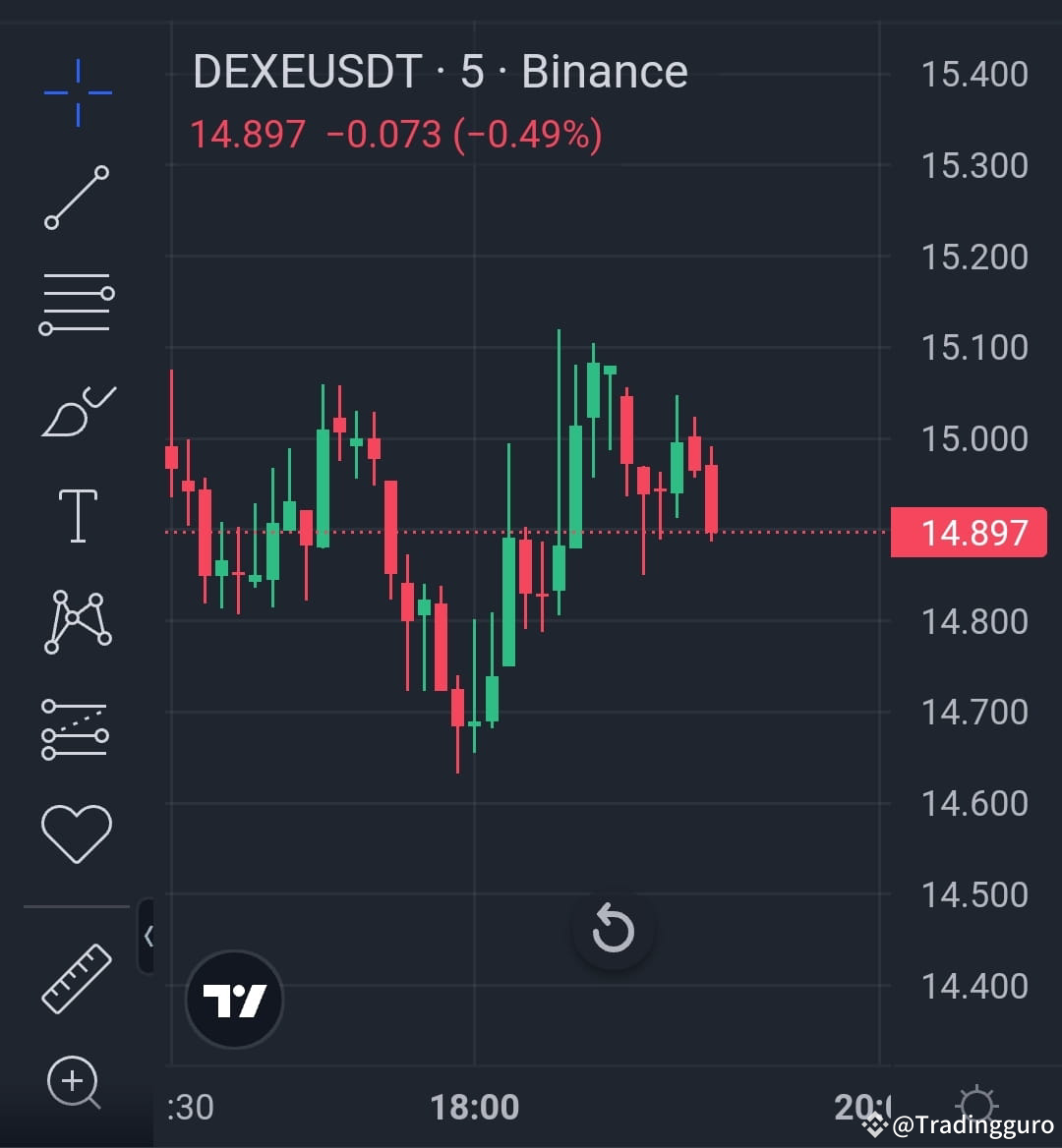Open the XABCD pattern tool
Image resolution: width=1062 pixels, height=1148 pixels.
[x=77, y=619]
